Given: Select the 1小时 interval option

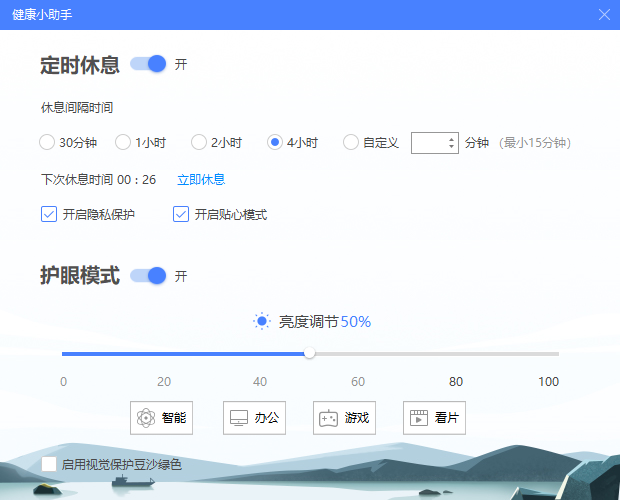Looking at the screenshot, I should click(123, 142).
